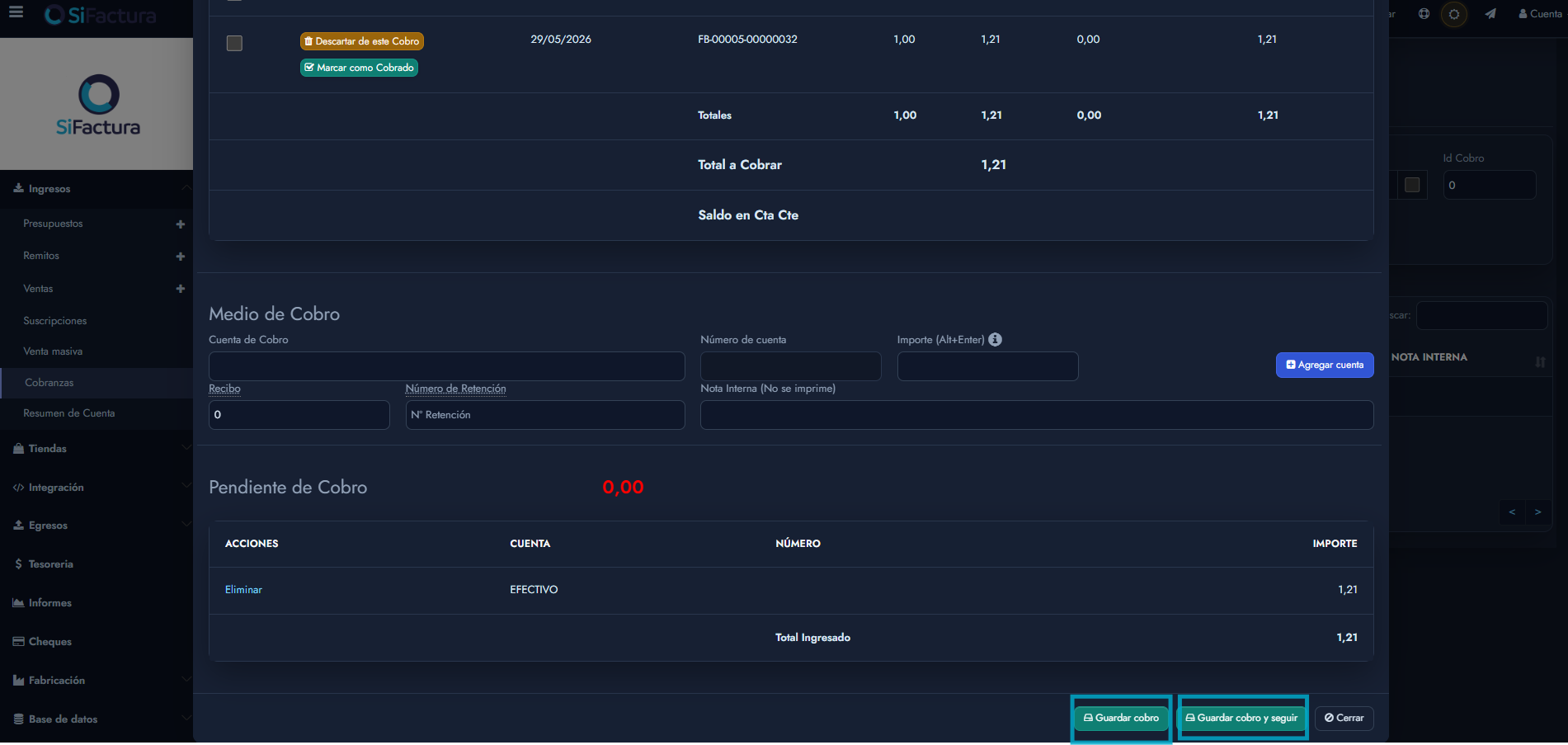Screen dimensions: 1568x745
Task: Add a new Presupuesto with plus icon
Action: (180, 224)
